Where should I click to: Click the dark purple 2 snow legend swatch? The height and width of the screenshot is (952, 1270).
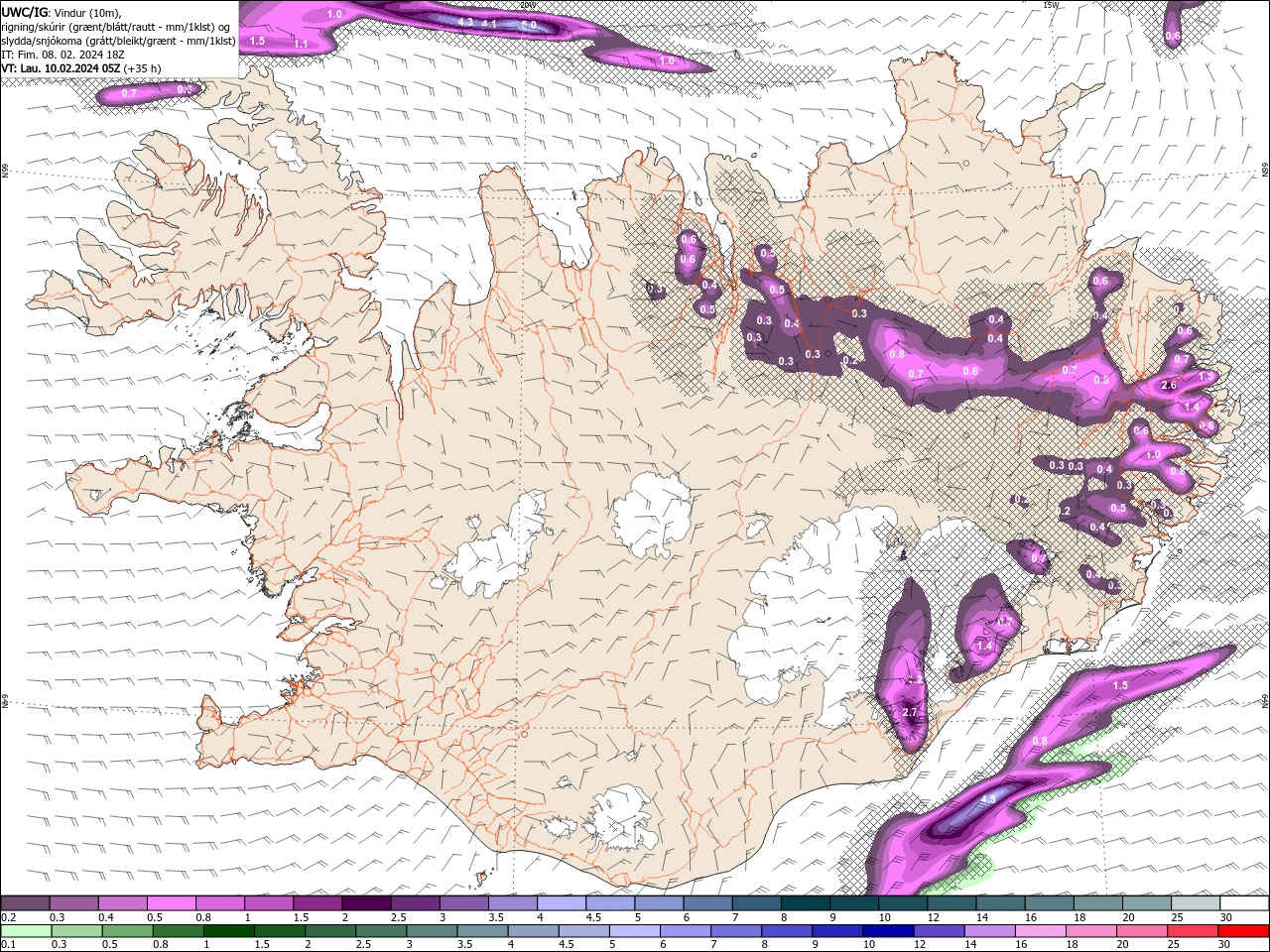coord(366,903)
